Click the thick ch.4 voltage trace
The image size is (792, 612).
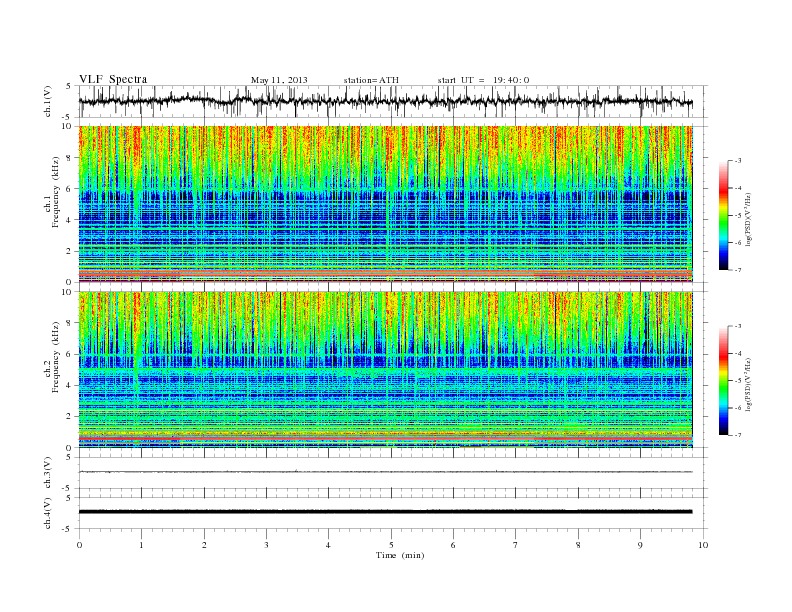coord(385,512)
